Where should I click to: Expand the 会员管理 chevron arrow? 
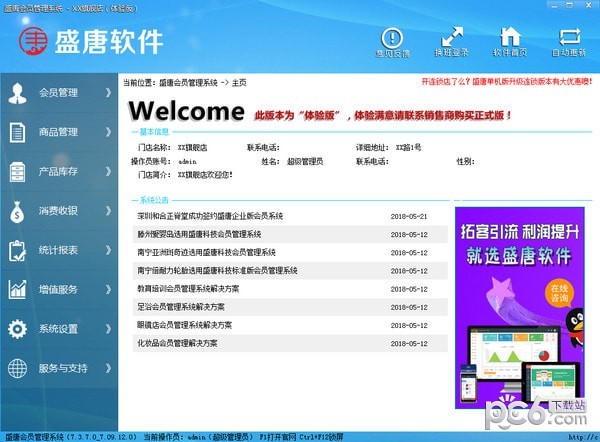[x=108, y=93]
